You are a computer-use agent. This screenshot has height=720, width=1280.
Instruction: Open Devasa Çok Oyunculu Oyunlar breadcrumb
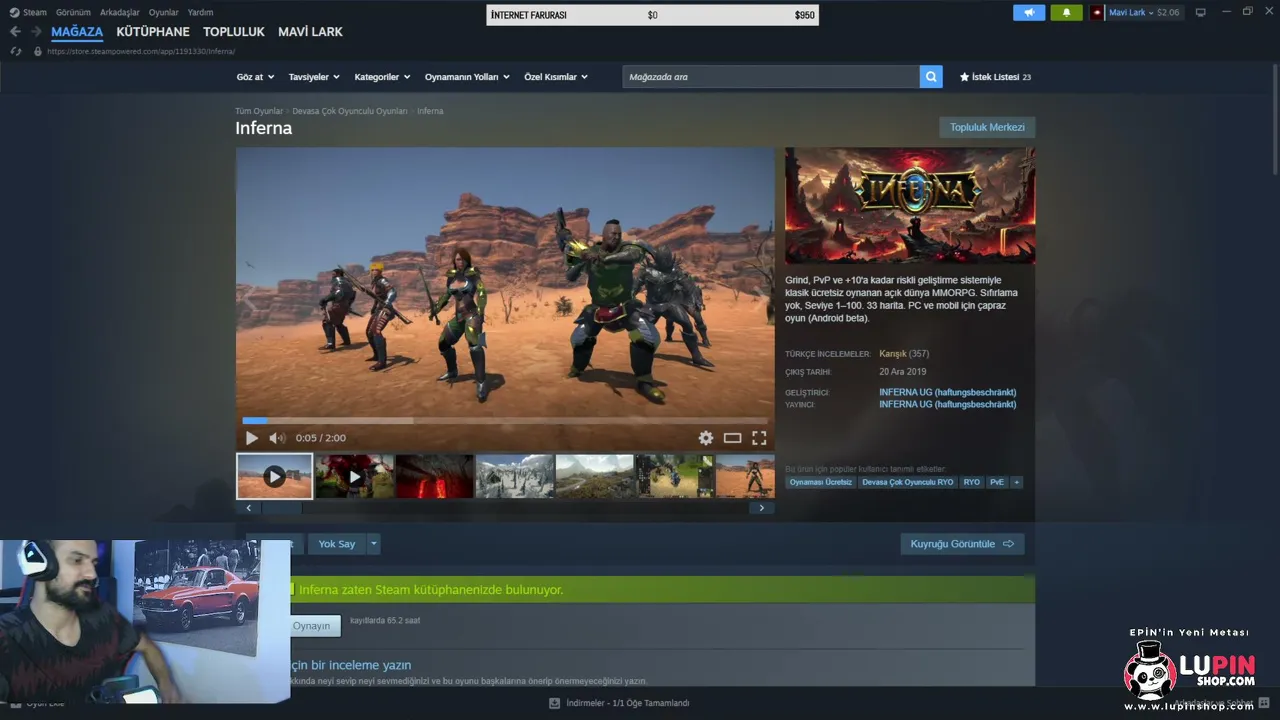[x=350, y=111]
